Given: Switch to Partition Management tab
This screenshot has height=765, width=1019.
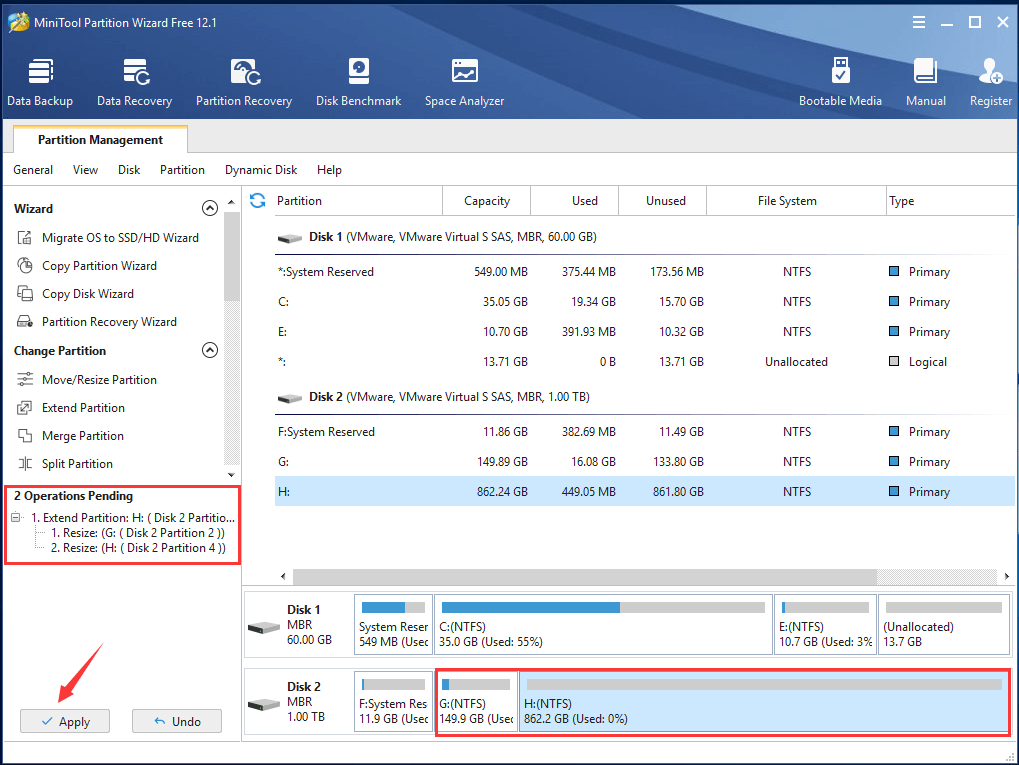Looking at the screenshot, I should [x=100, y=140].
